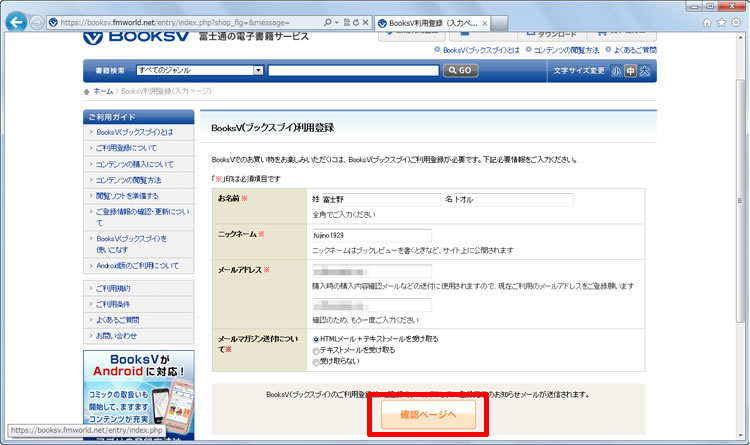Open the Favorites star icon
The height and width of the screenshot is (445, 750).
[721, 22]
